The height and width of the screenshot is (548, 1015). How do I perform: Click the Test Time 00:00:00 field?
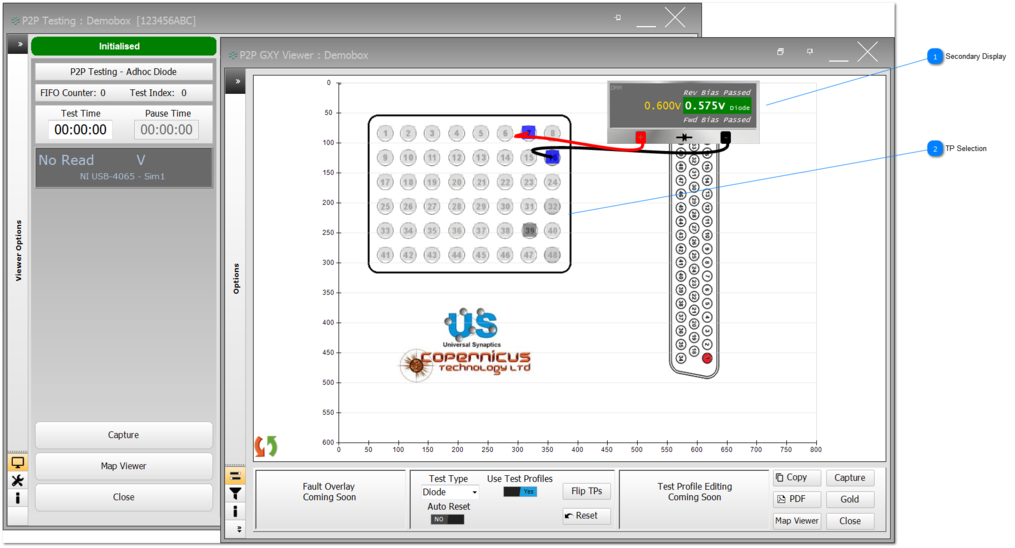(80, 129)
